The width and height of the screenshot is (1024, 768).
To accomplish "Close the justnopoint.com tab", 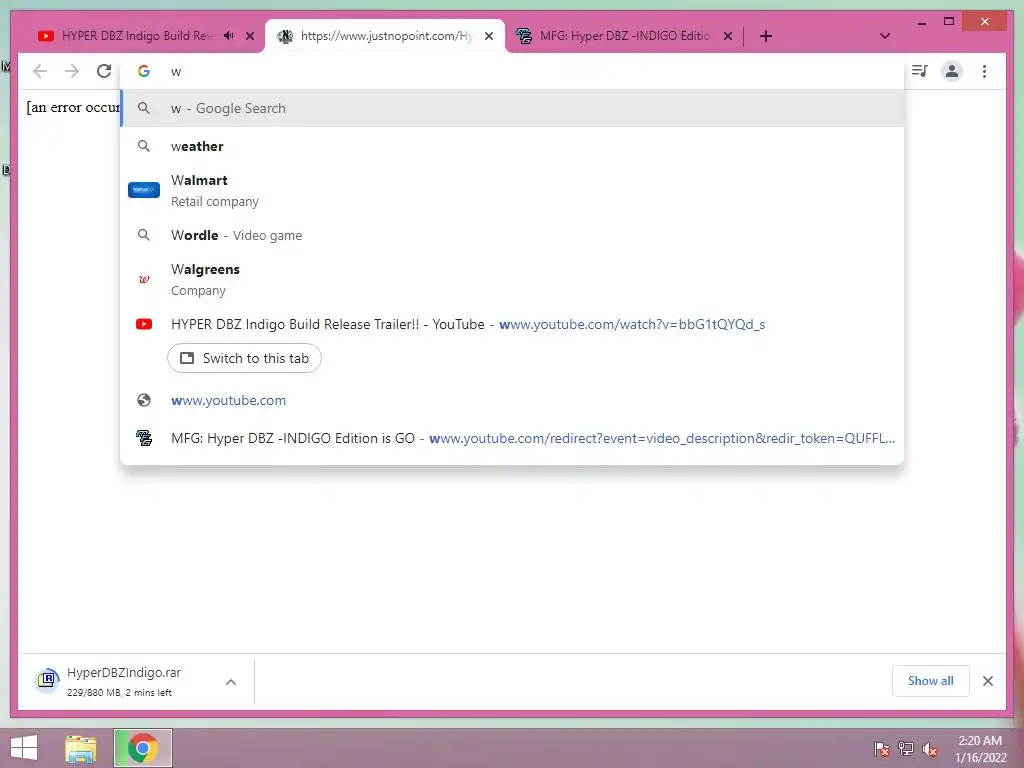I will [x=488, y=36].
